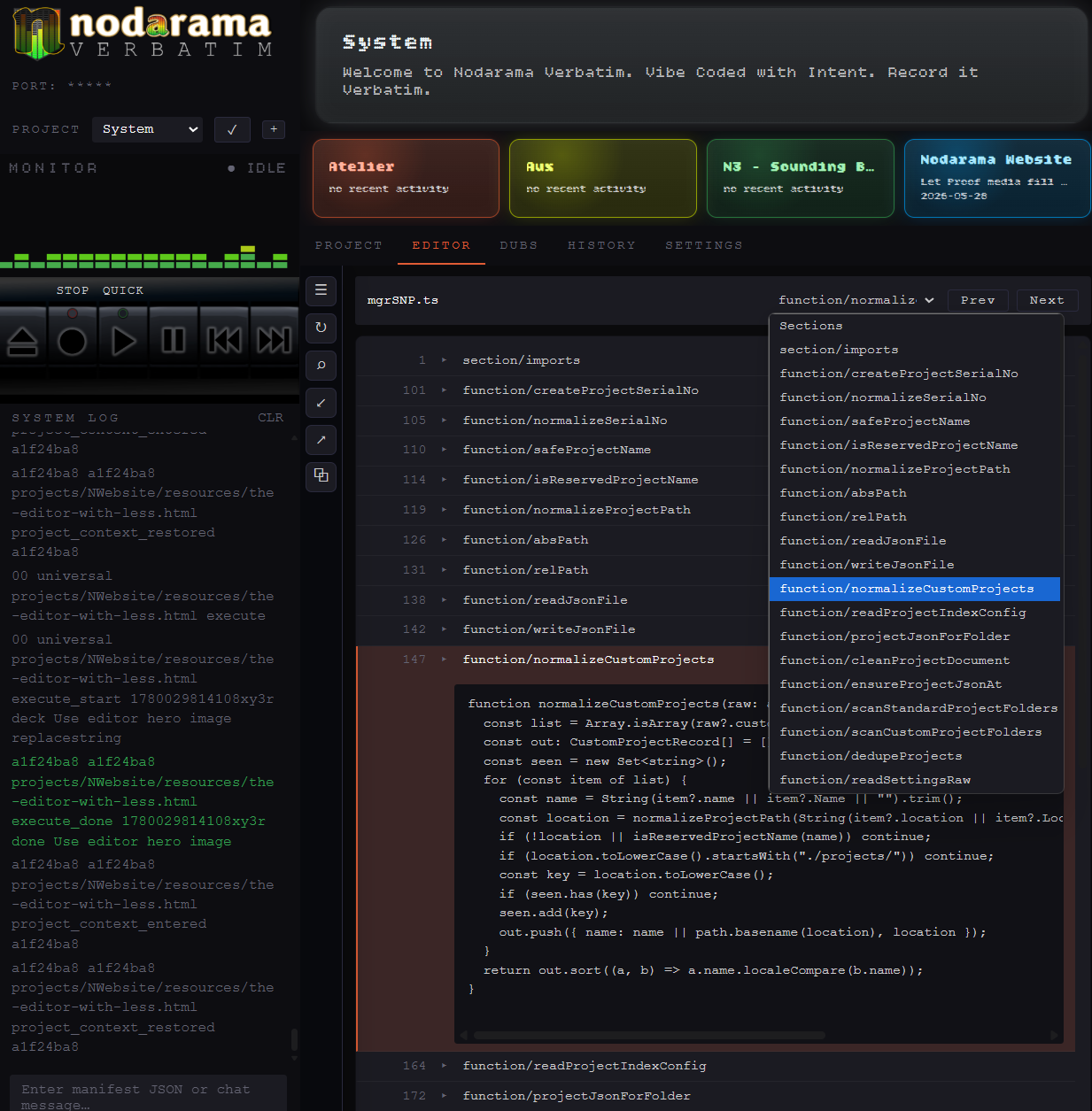1092x1111 pixels.
Task: Click the Prev button
Action: 978,300
